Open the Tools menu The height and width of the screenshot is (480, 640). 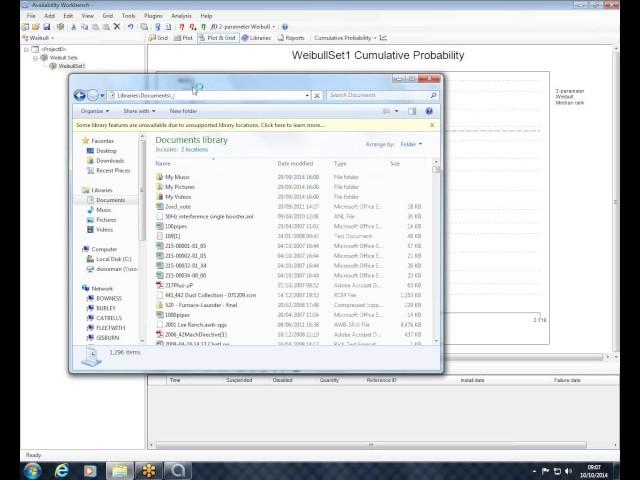128,16
